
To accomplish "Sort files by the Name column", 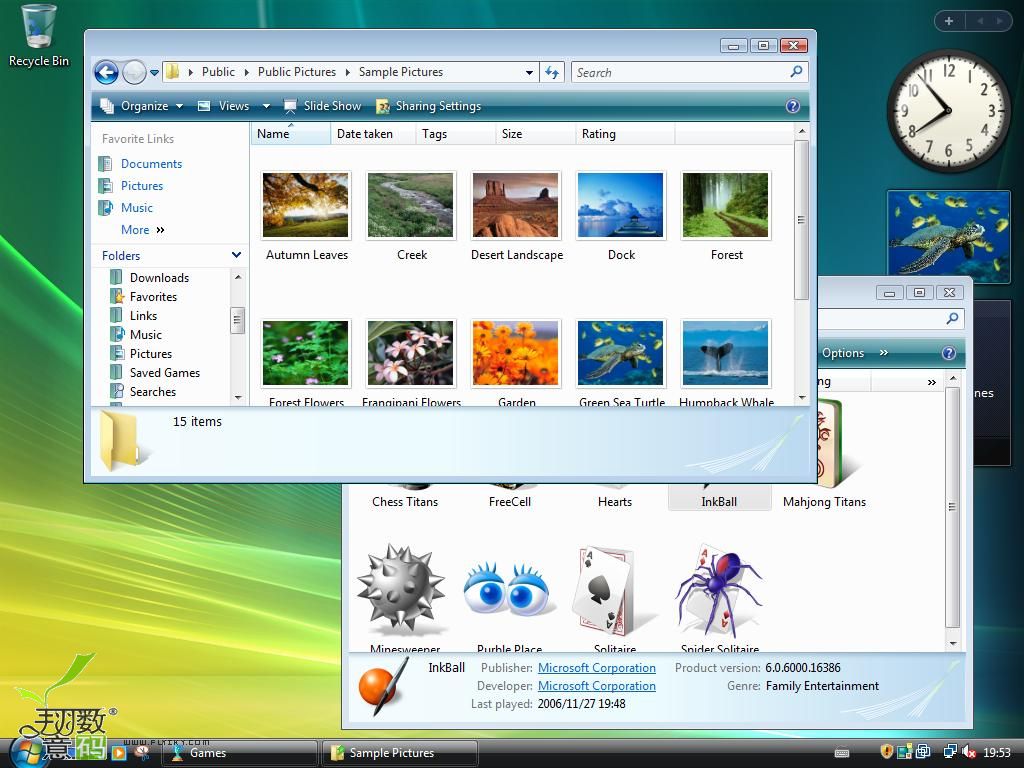I will click(290, 134).
